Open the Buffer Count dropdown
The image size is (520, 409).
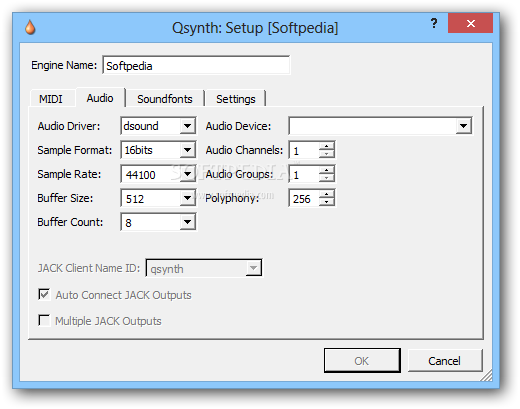click(188, 222)
